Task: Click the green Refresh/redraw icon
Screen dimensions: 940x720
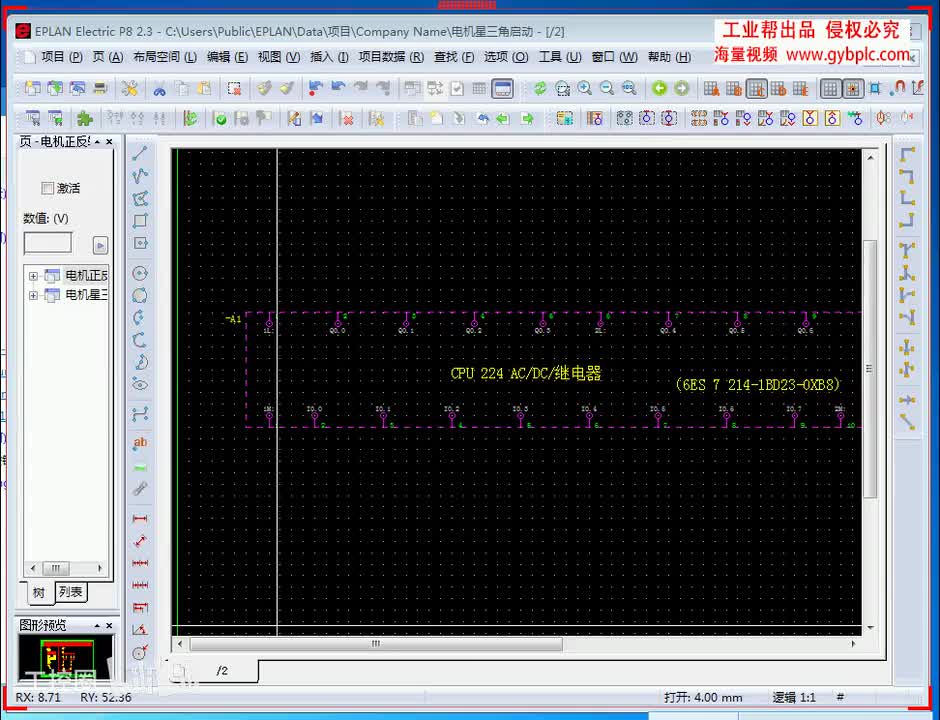Action: [x=540, y=89]
